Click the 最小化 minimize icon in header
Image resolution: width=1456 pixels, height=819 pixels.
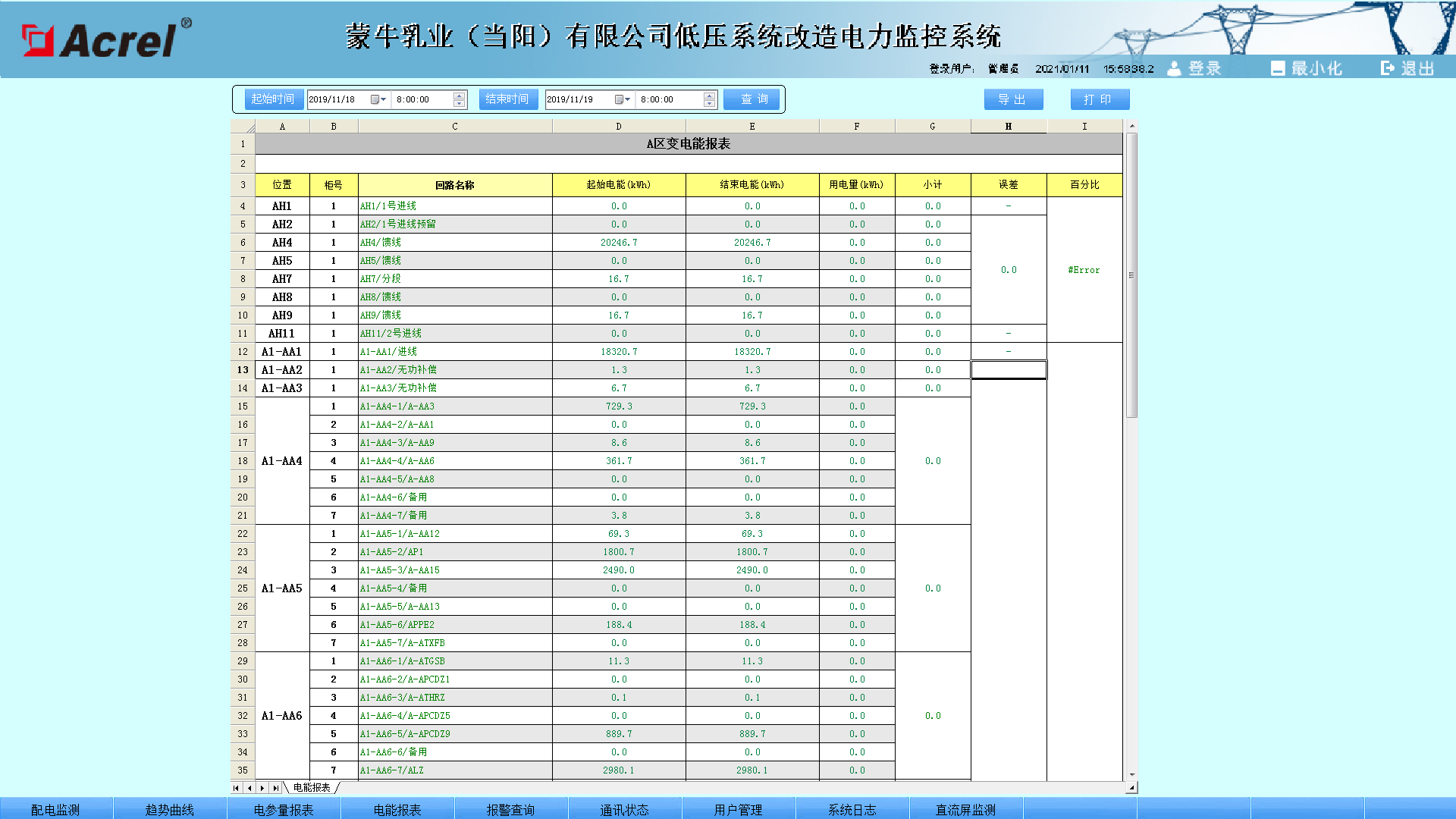[1278, 68]
